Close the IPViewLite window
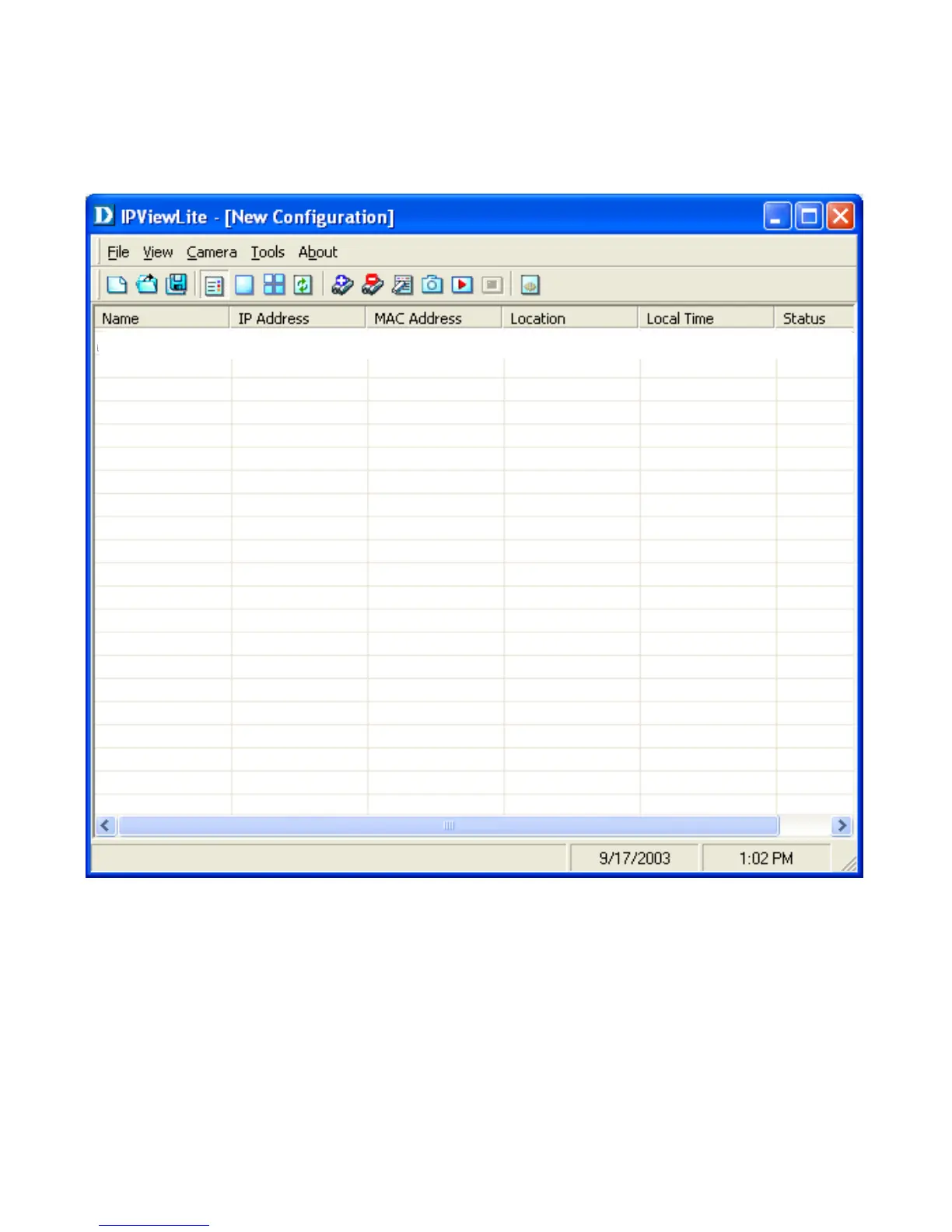 (x=841, y=216)
